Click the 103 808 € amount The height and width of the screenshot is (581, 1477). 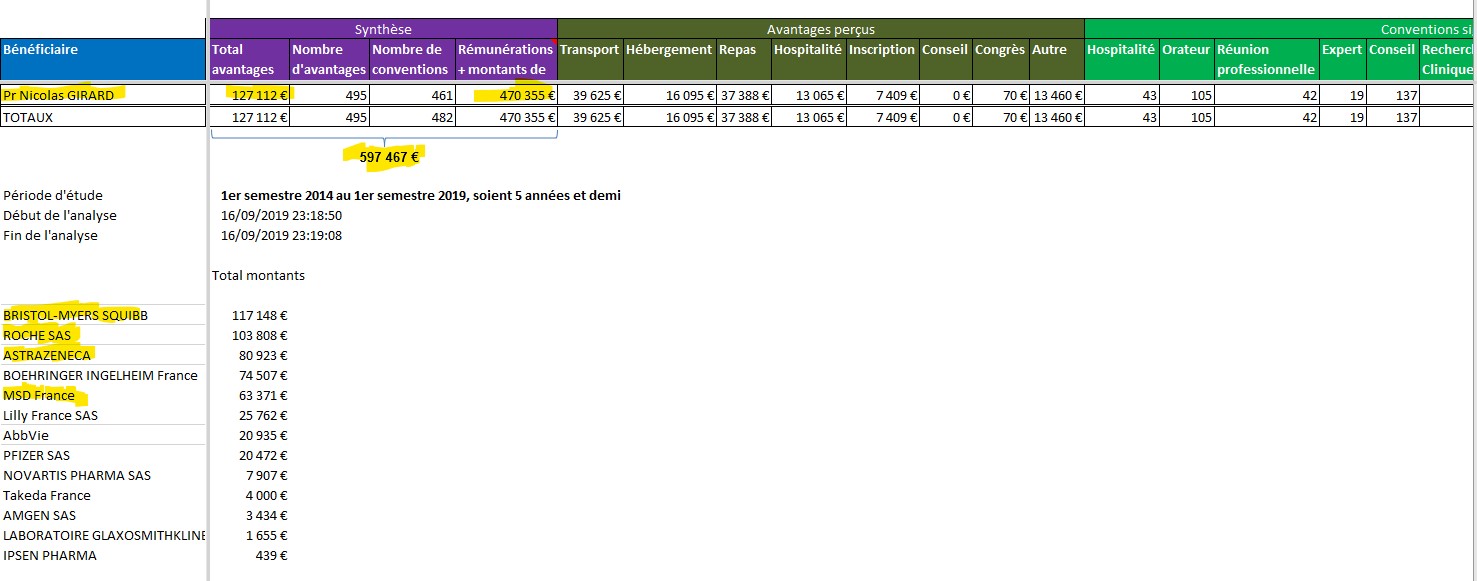click(x=260, y=335)
